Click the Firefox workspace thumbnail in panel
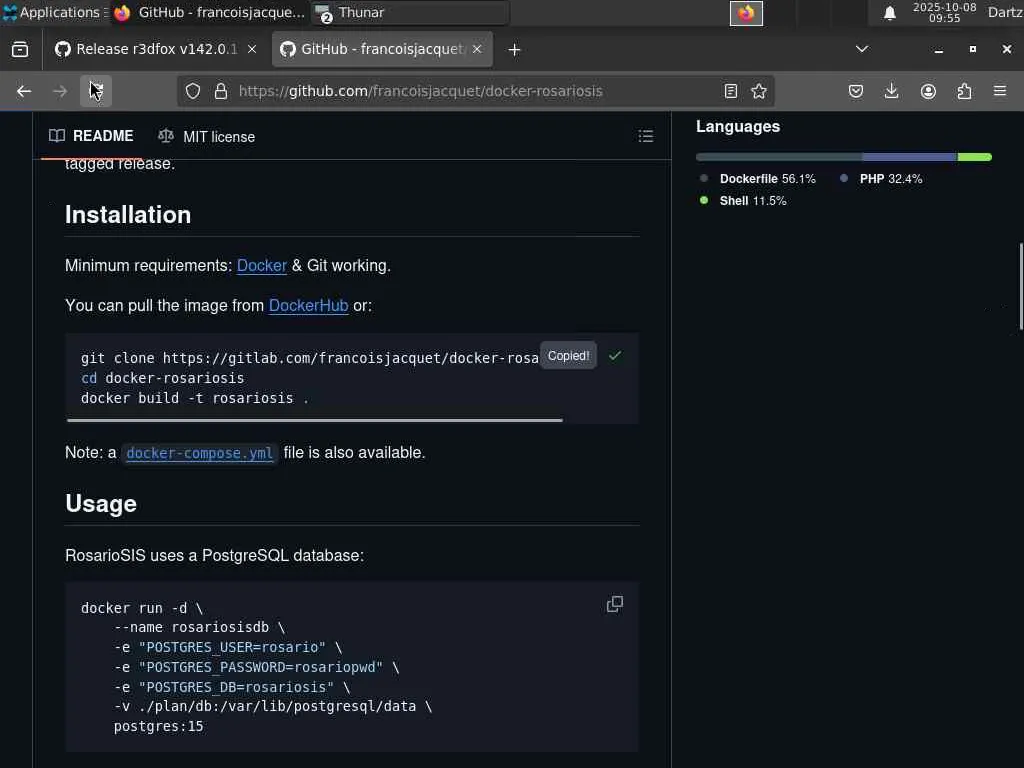The image size is (1024, 768). pyautogui.click(x=746, y=13)
